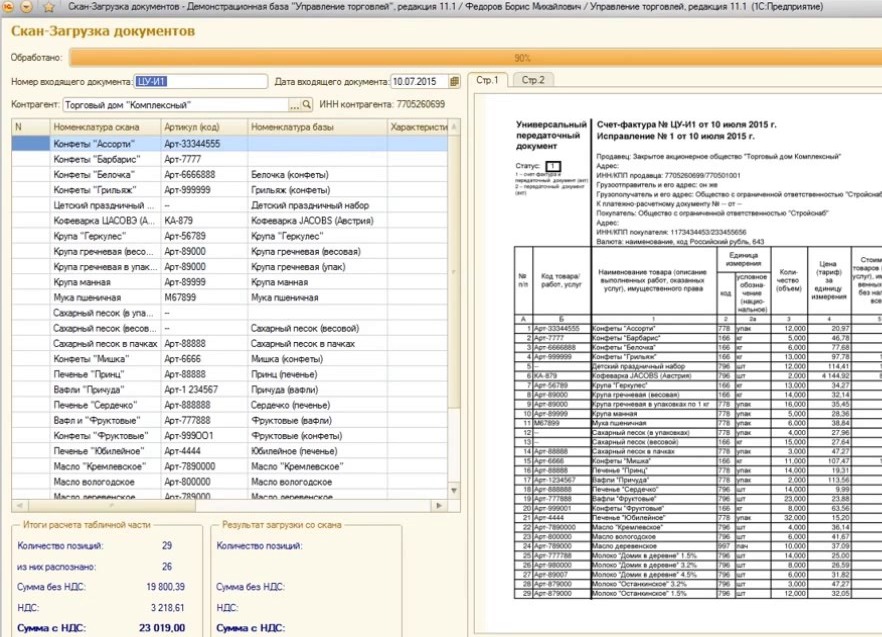Click cell Сердечко (печенье)
Viewport: 882px width, 637px height.
coord(317,405)
